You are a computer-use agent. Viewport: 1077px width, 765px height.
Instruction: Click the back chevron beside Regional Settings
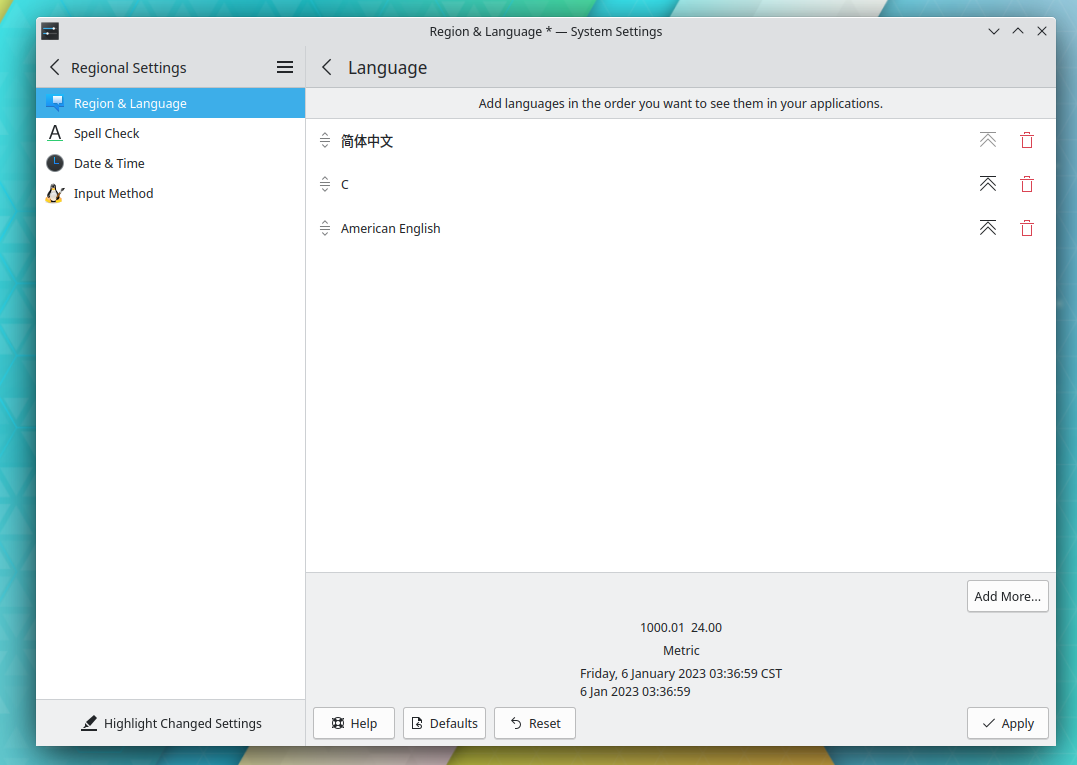pos(52,67)
